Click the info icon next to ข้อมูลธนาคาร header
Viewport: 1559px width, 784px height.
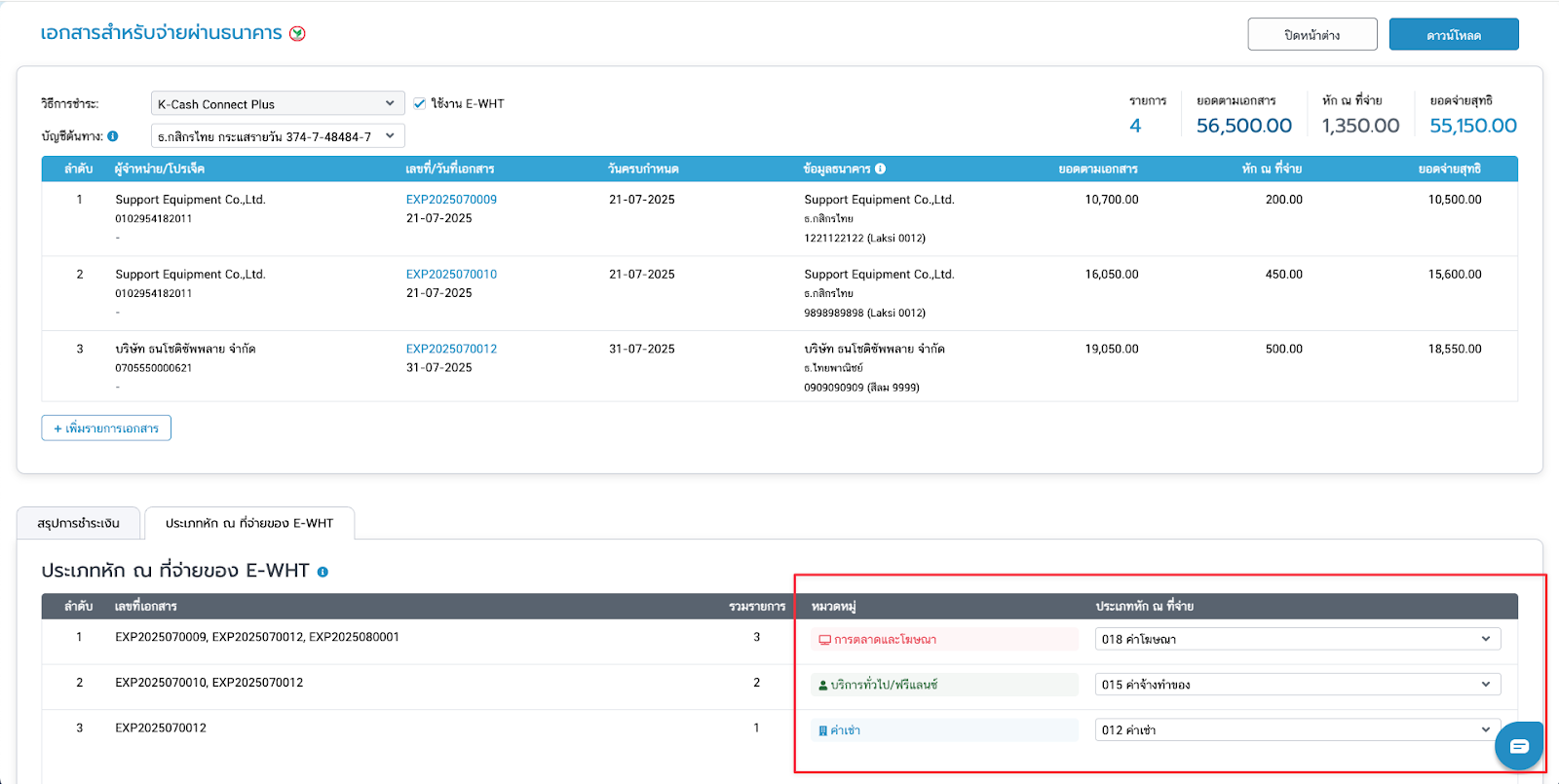[x=880, y=168]
